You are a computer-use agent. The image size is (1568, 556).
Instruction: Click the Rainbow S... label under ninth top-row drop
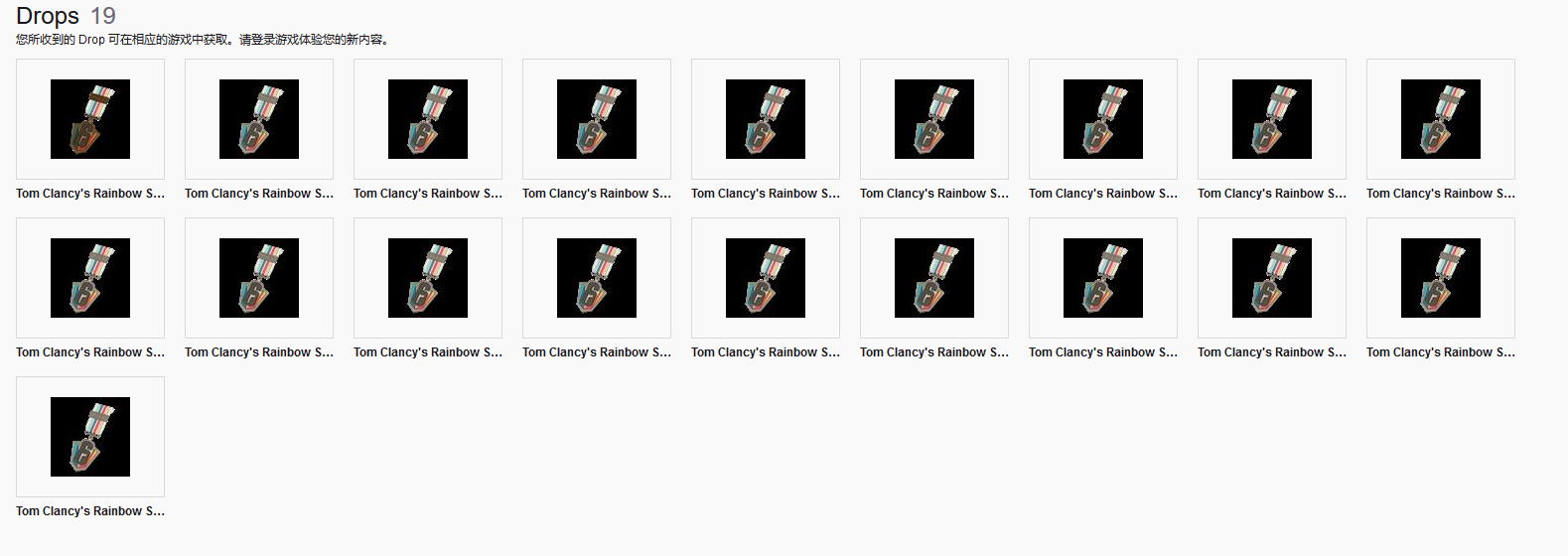pyautogui.click(x=1441, y=194)
